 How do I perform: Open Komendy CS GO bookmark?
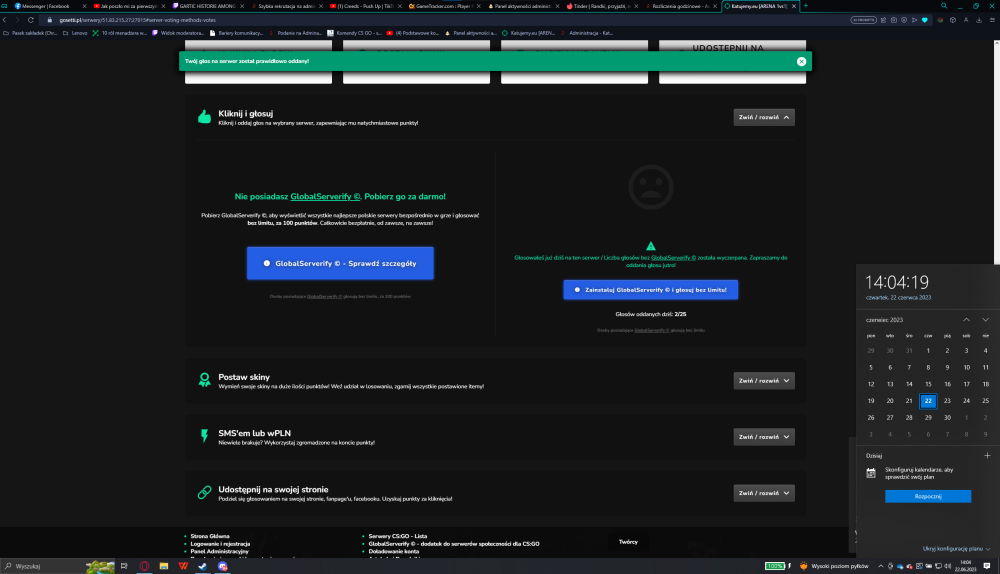(x=354, y=33)
